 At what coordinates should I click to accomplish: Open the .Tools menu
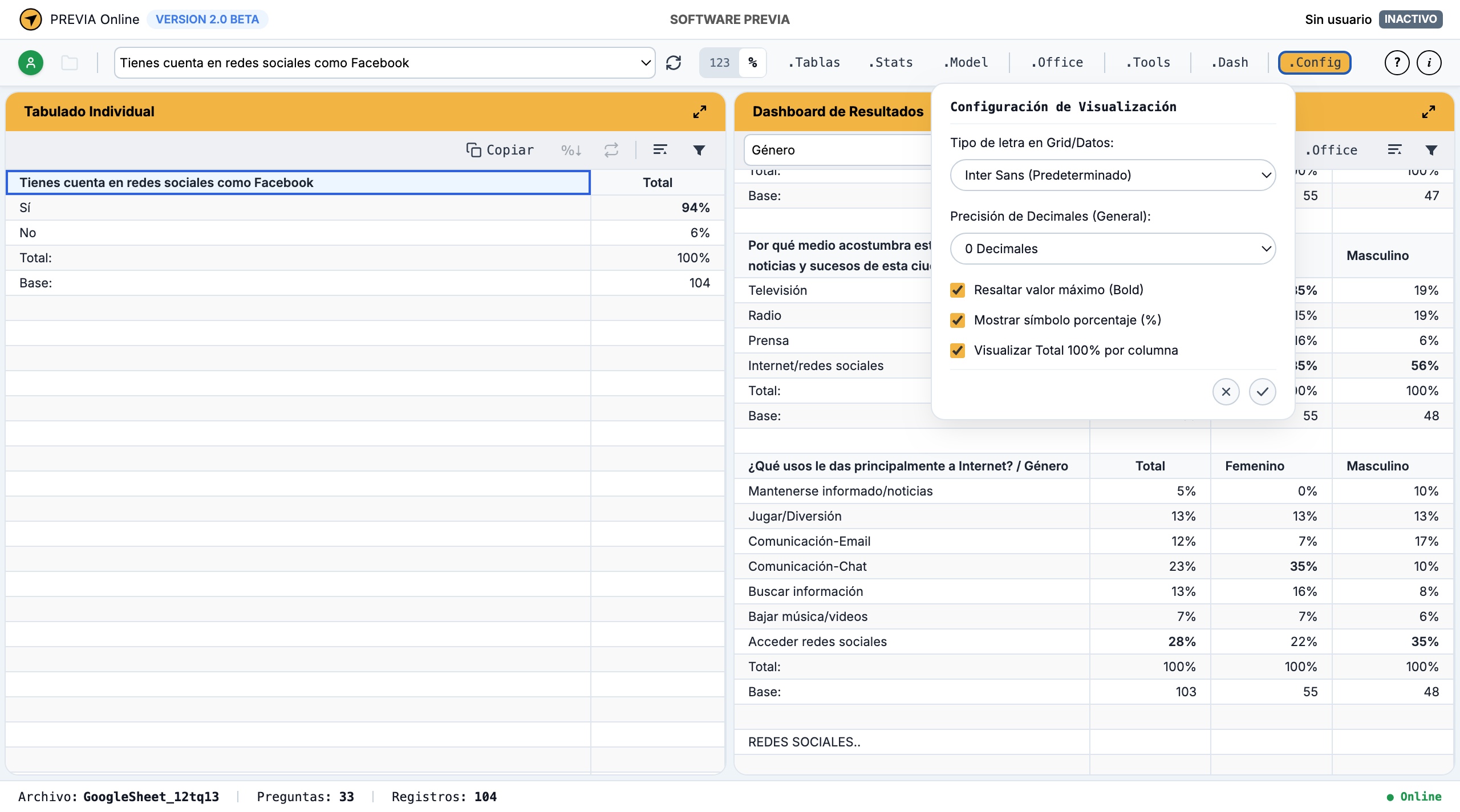point(1148,63)
